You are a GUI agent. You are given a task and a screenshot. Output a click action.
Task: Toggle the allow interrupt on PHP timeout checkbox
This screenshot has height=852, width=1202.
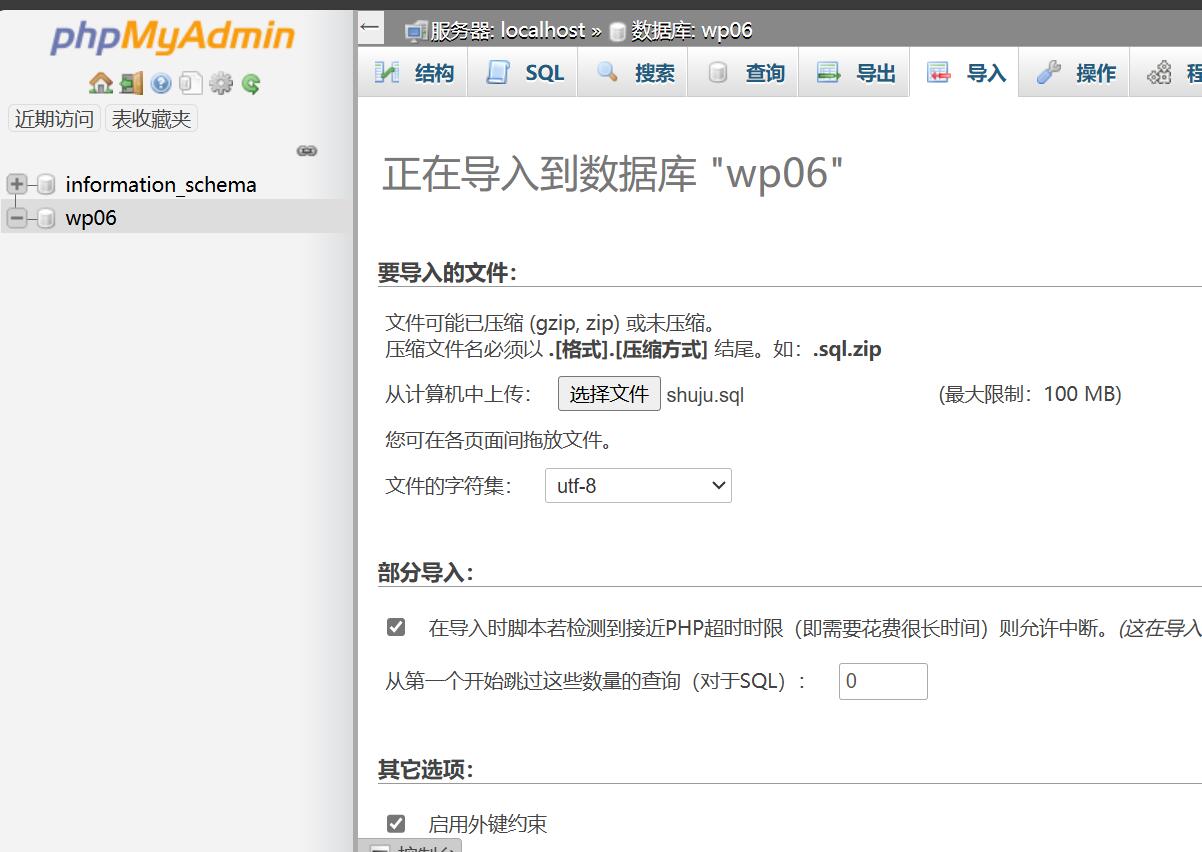pyautogui.click(x=396, y=627)
